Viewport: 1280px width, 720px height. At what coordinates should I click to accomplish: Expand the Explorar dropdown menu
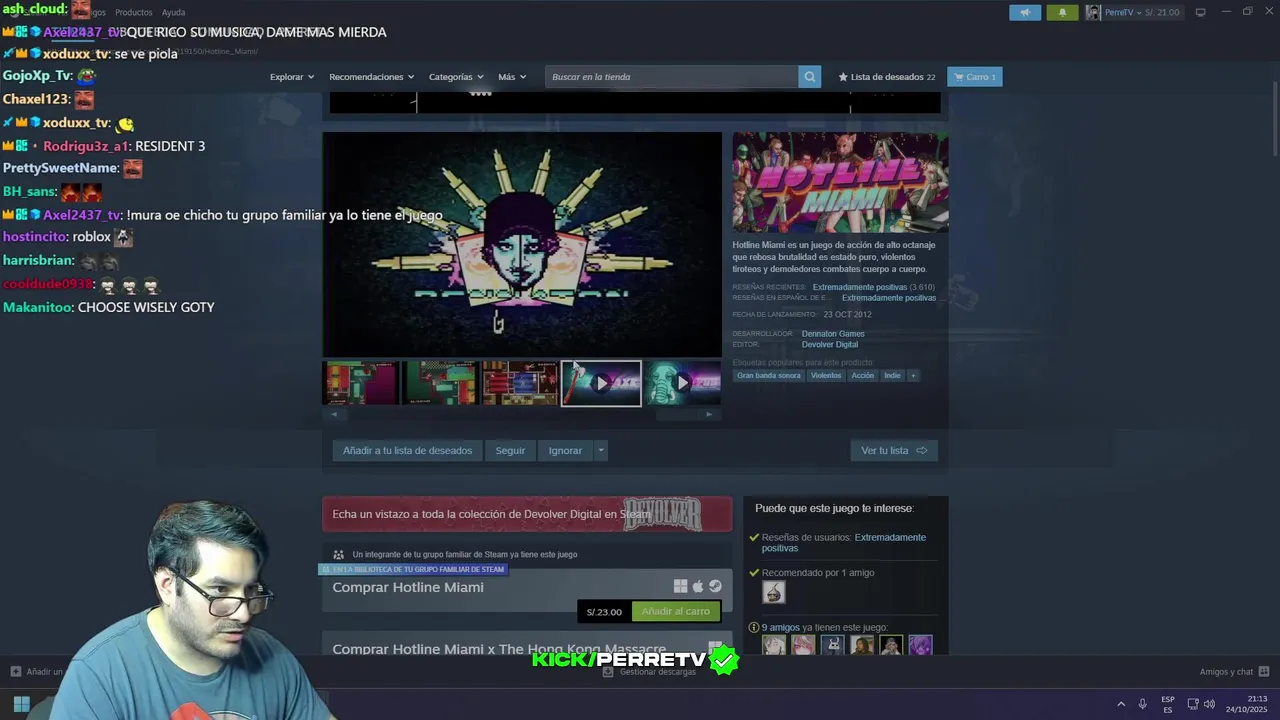point(292,77)
